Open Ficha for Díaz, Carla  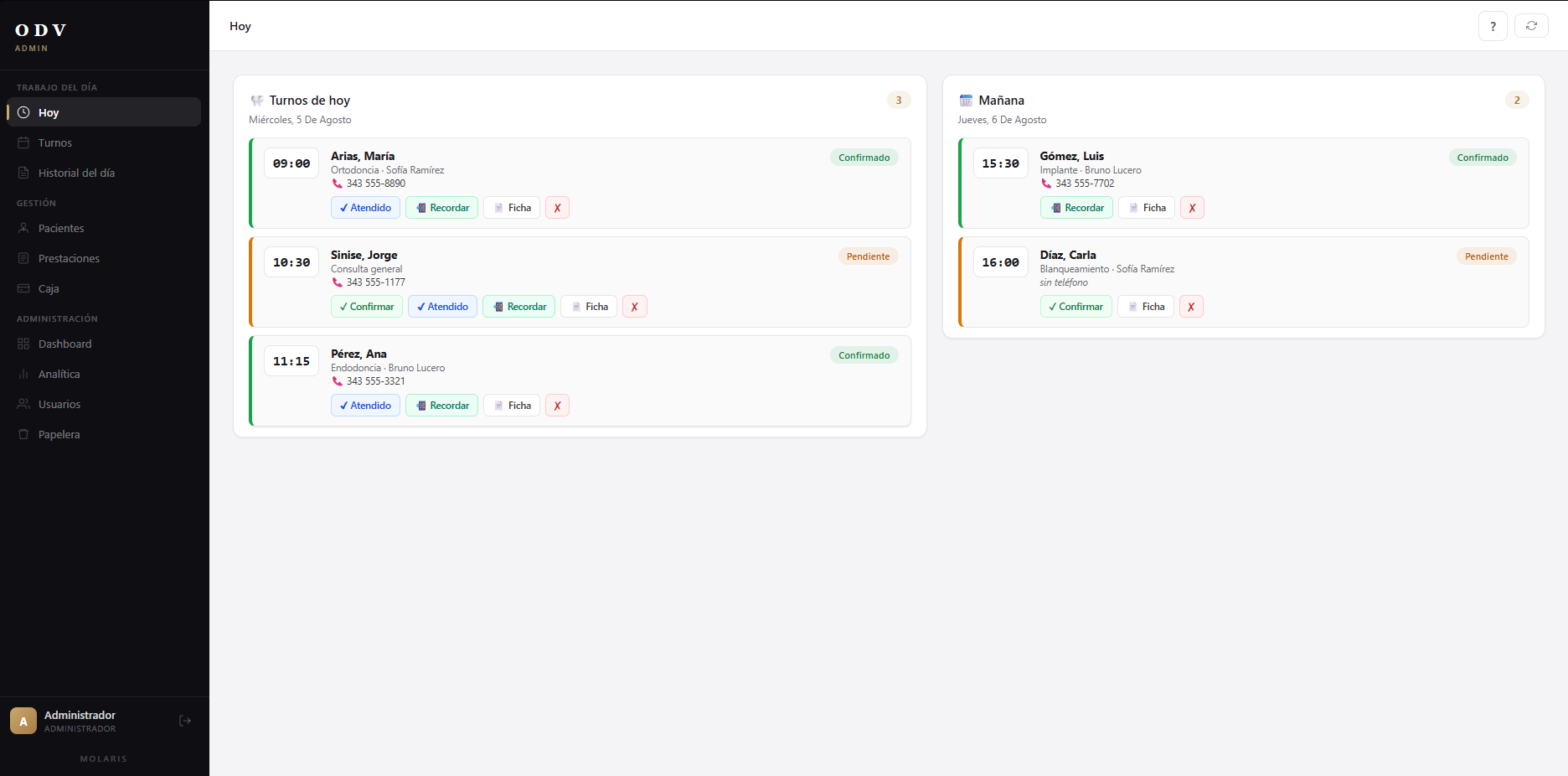pyautogui.click(x=1146, y=307)
